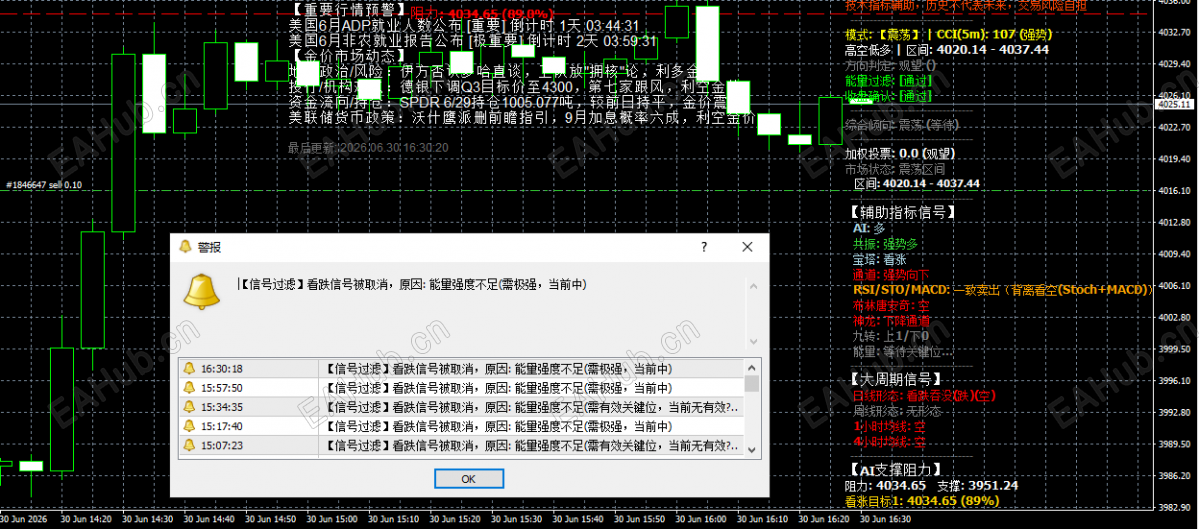Click the 阻力: 4034.65 支撑: 3951.24 line
Viewport: 1199px width, 529px height.
(x=931, y=485)
